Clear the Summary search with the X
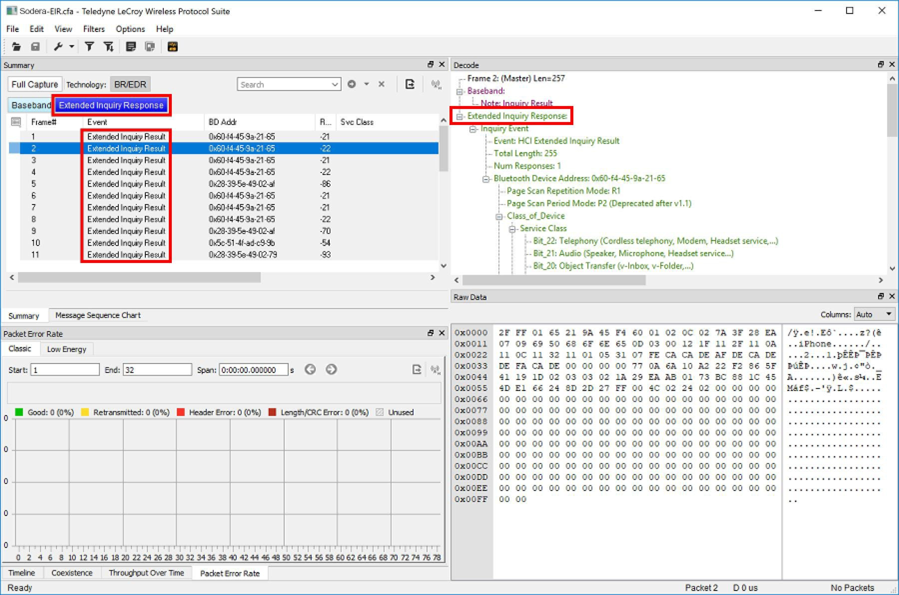The height and width of the screenshot is (595, 899). (381, 84)
